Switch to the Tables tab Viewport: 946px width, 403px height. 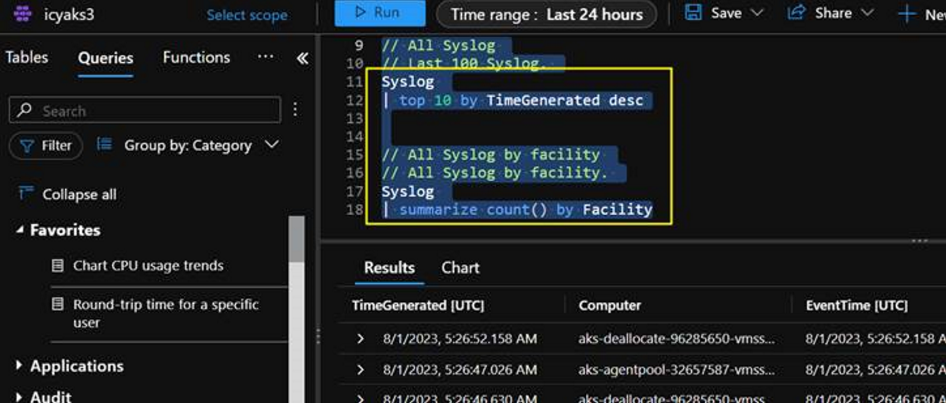pos(27,58)
